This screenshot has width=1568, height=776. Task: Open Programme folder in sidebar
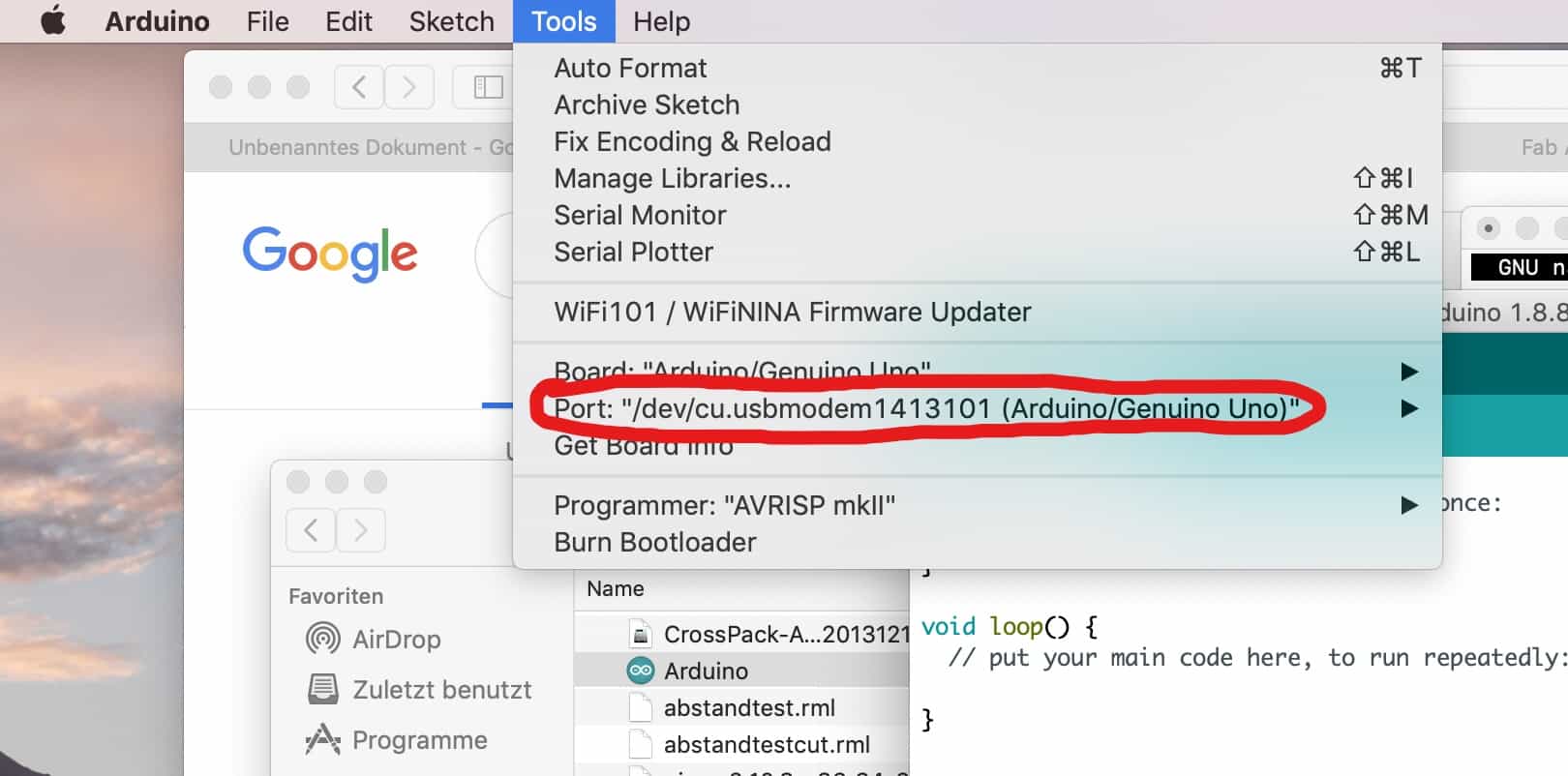[x=419, y=740]
